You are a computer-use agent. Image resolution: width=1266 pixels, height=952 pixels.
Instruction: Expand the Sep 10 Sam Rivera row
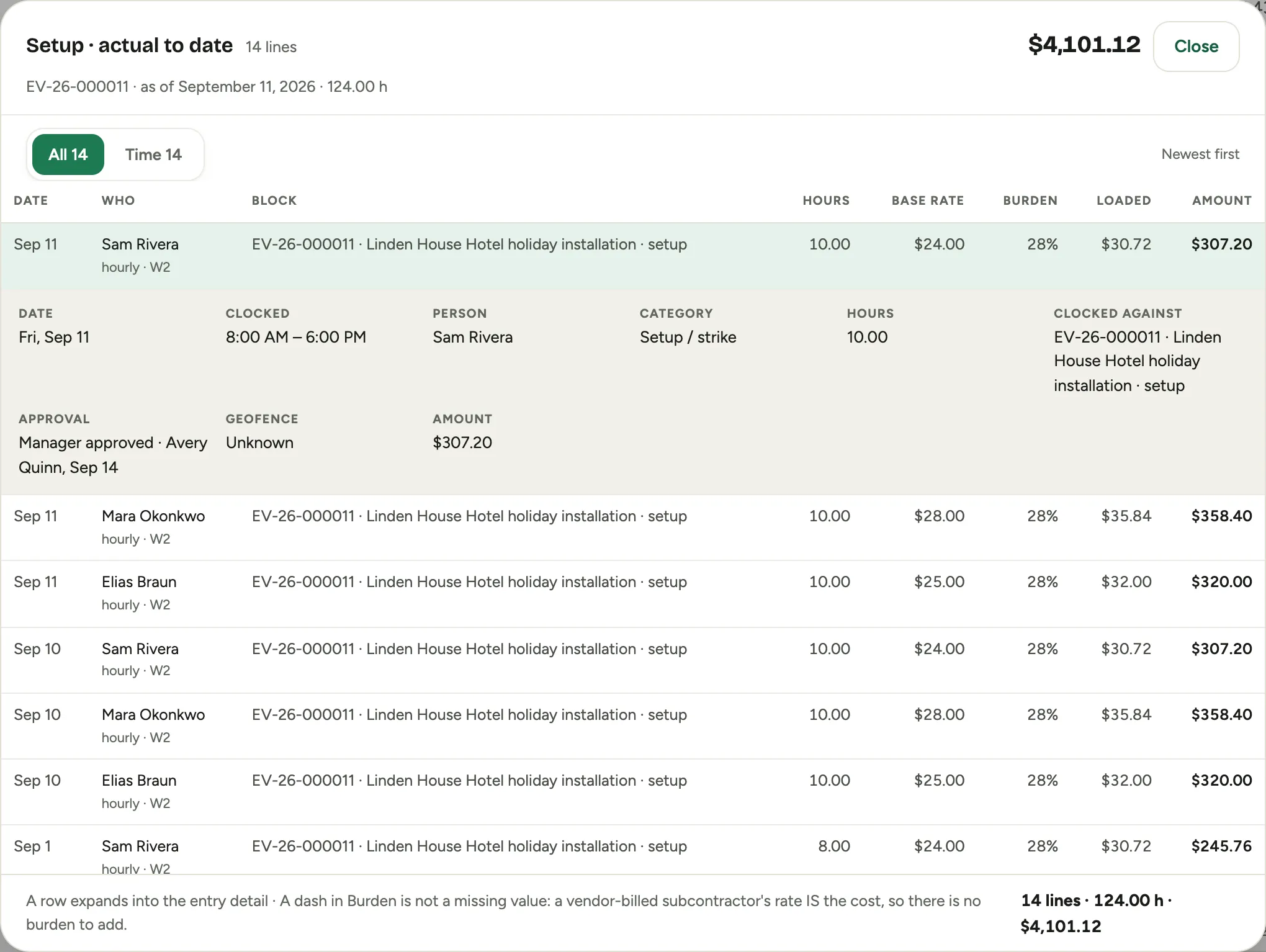[x=633, y=660]
